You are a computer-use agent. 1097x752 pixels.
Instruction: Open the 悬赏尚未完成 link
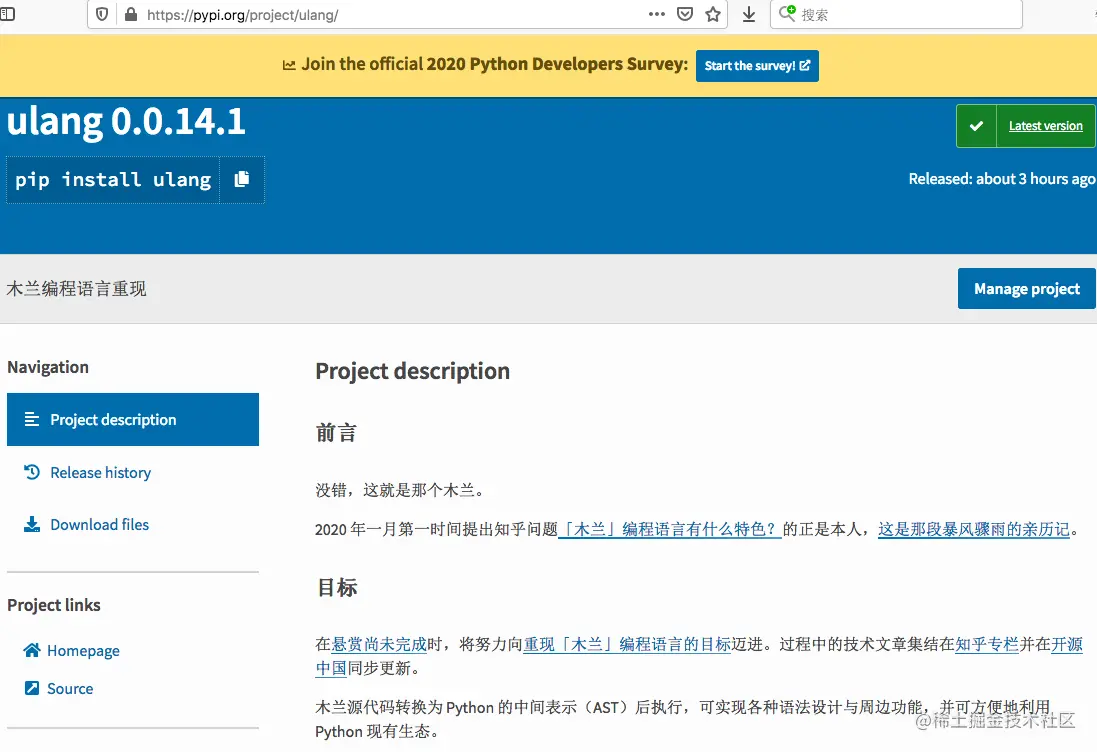click(378, 644)
